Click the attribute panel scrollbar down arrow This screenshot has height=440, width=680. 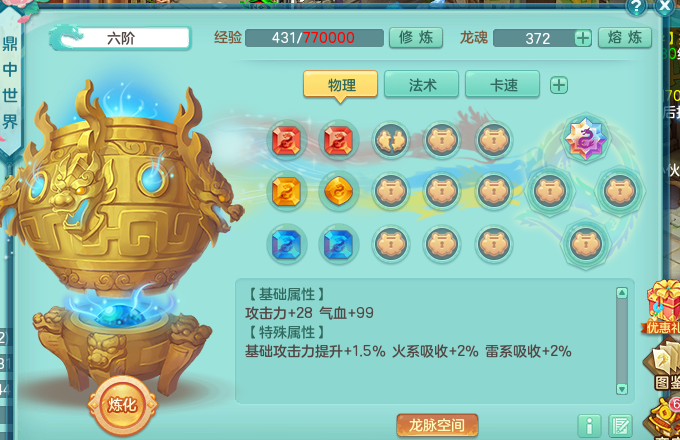(x=621, y=389)
